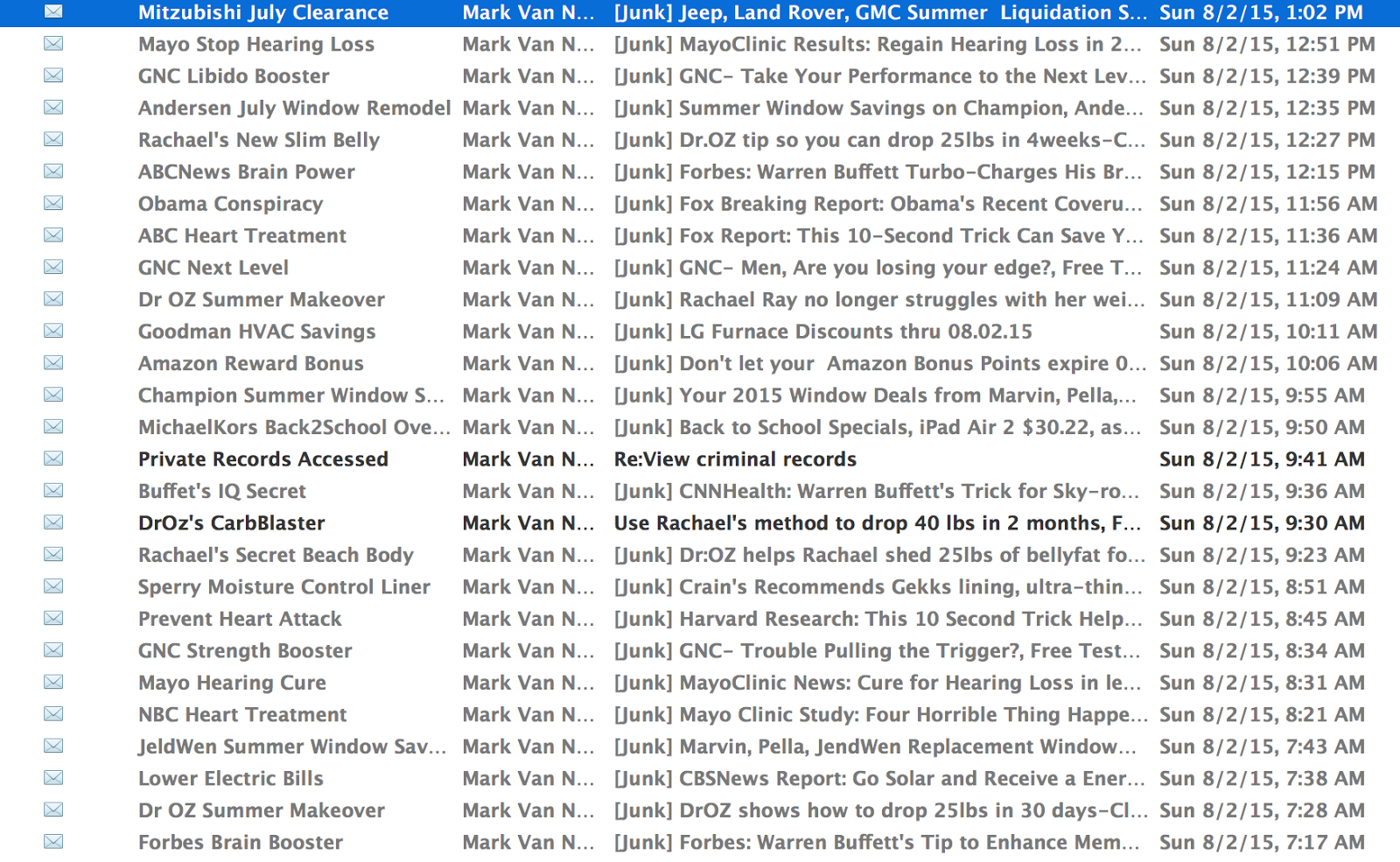Select the envelope icon for Private Records Accessed
This screenshot has width=1400, height=862.
point(53,459)
